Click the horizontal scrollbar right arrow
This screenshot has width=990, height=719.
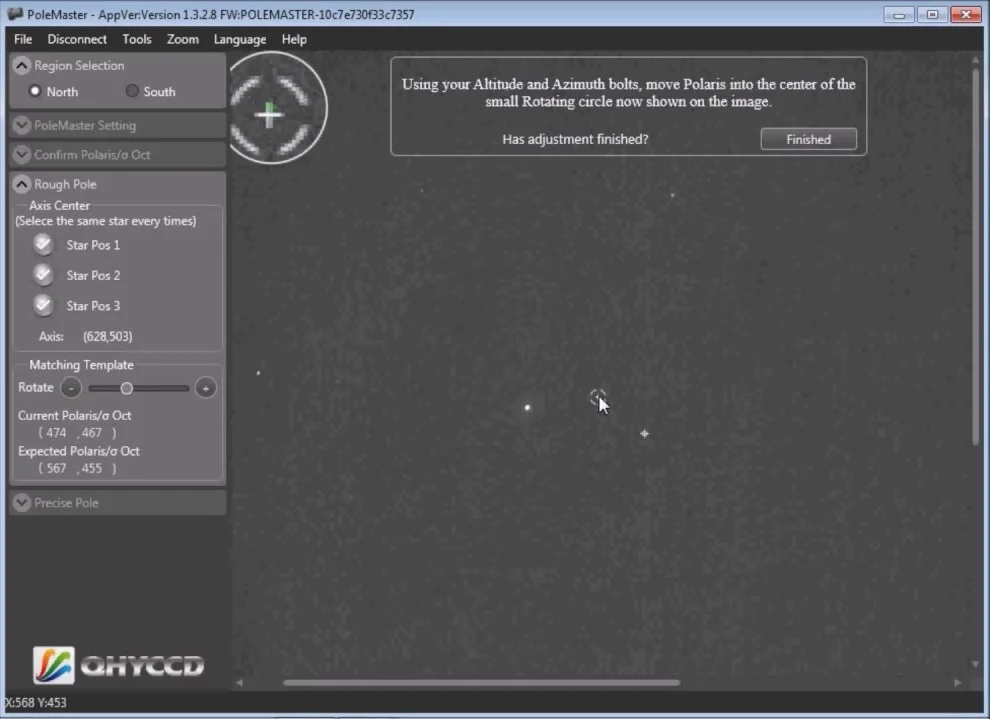958,682
